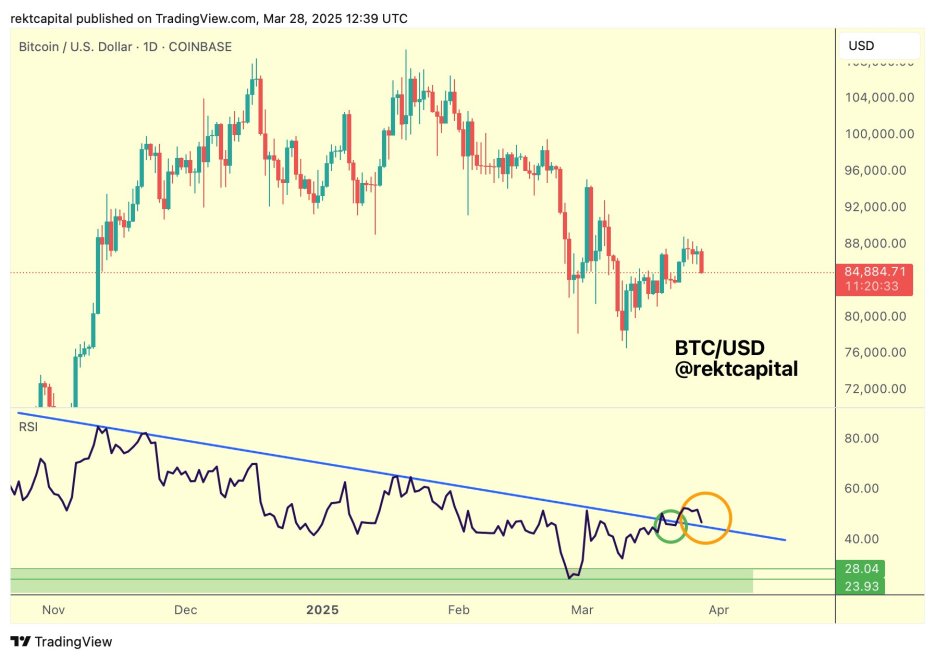Click the Apr marker on time axis
Image resolution: width=935 pixels, height=660 pixels.
(x=719, y=610)
